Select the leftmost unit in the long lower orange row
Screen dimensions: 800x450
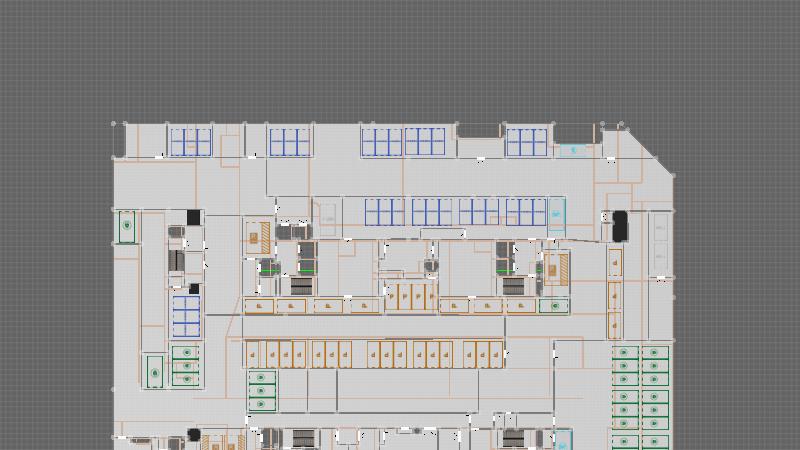[252, 354]
